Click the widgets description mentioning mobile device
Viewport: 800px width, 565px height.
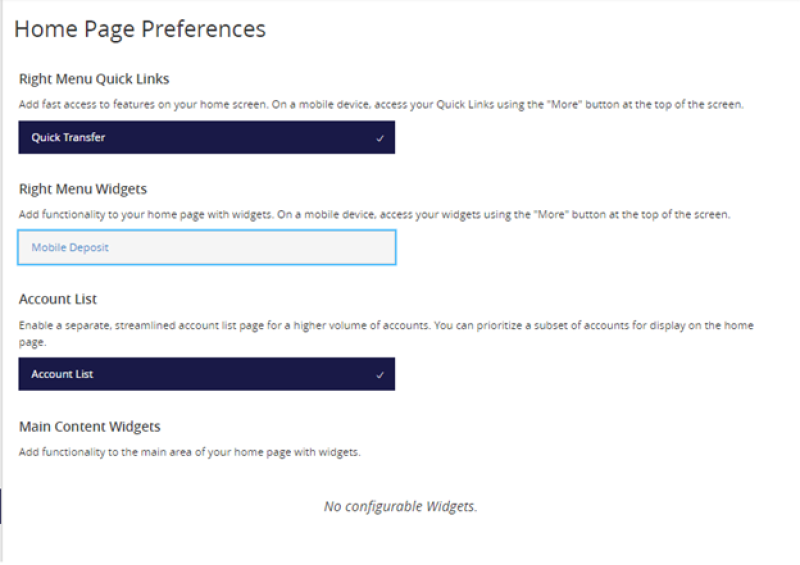pos(374,214)
